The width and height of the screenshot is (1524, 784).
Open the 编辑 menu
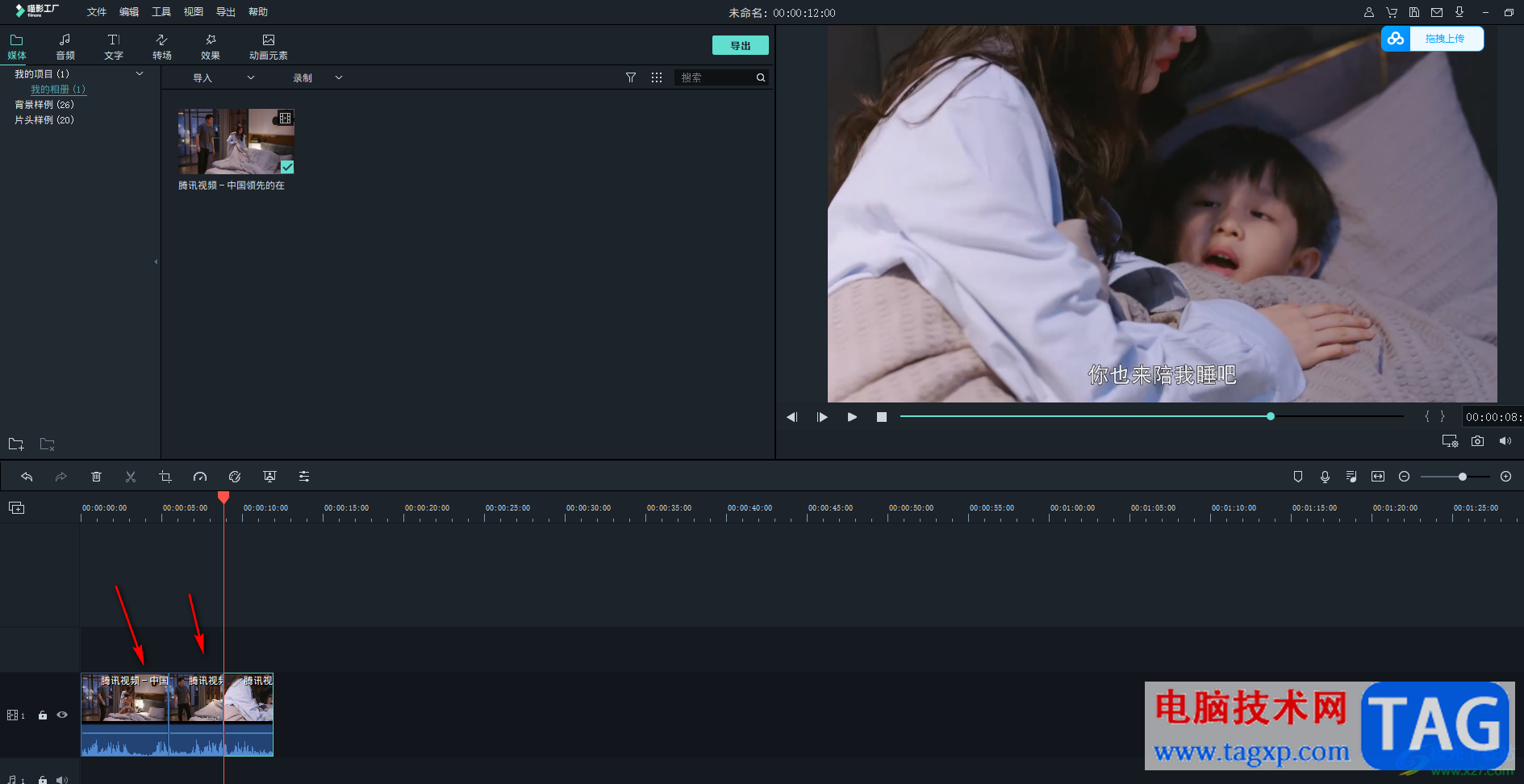point(129,12)
